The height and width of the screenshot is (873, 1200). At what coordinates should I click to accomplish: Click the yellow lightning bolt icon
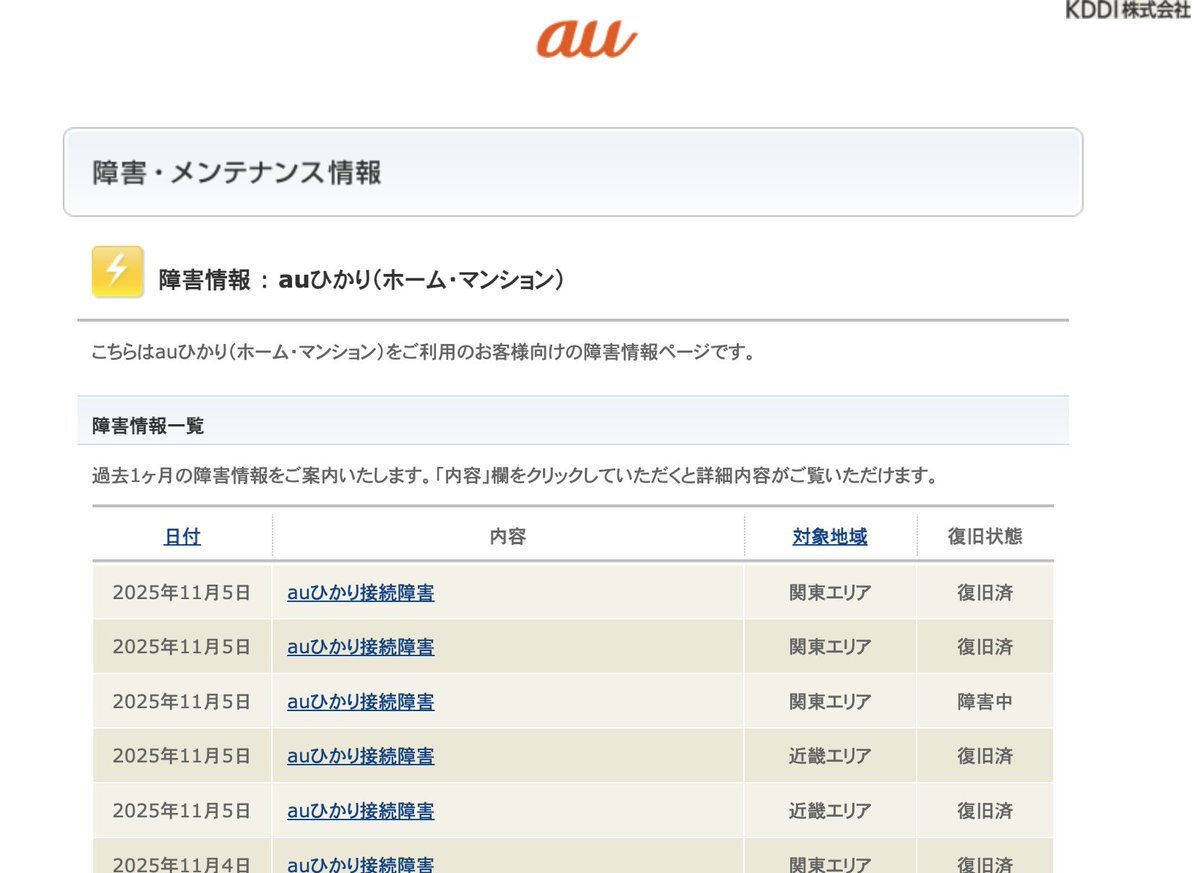(117, 272)
